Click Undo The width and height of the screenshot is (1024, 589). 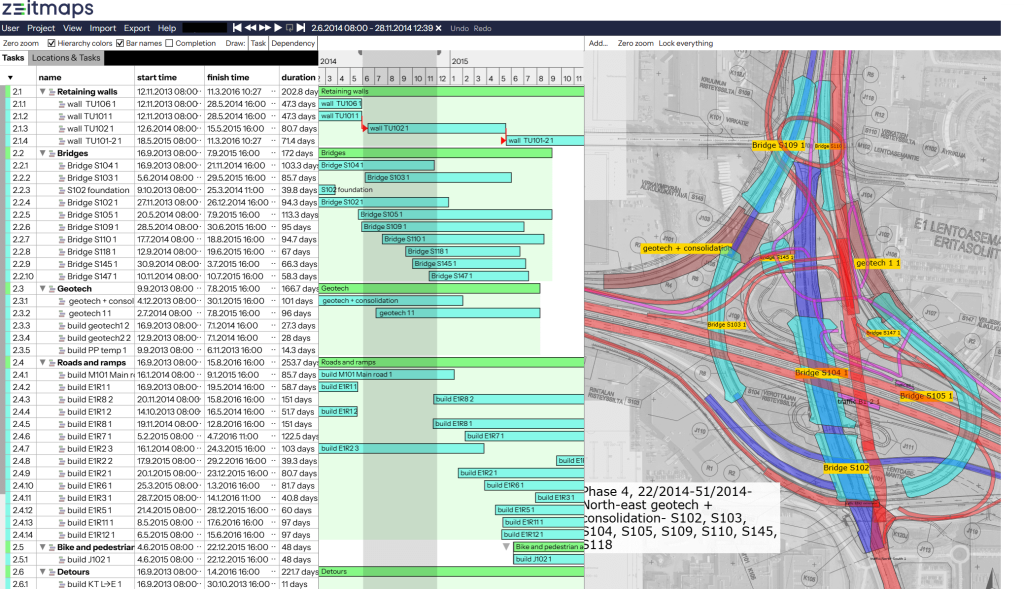(x=459, y=28)
